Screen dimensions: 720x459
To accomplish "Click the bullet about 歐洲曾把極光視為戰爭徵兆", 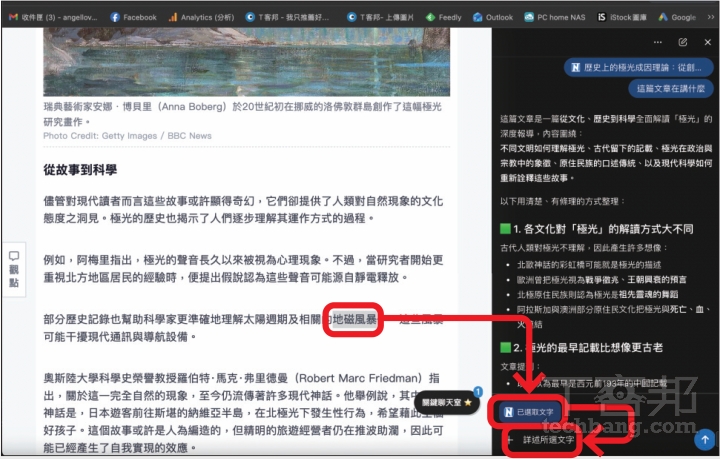I will pos(602,280).
